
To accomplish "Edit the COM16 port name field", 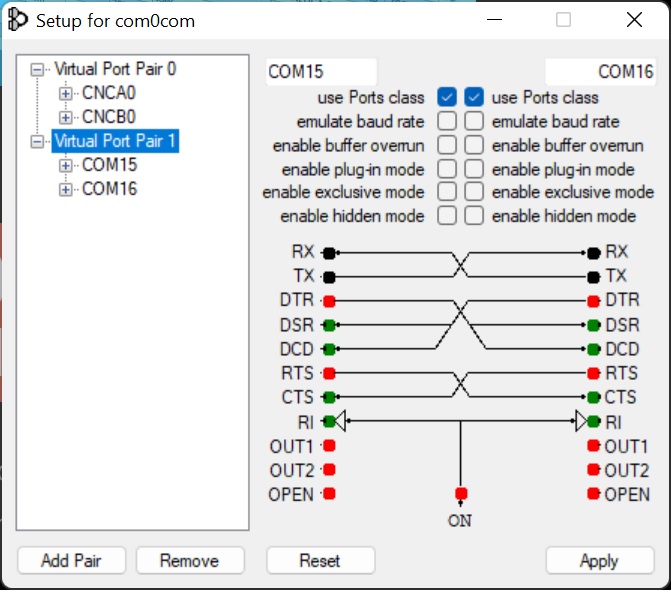I will coord(600,71).
